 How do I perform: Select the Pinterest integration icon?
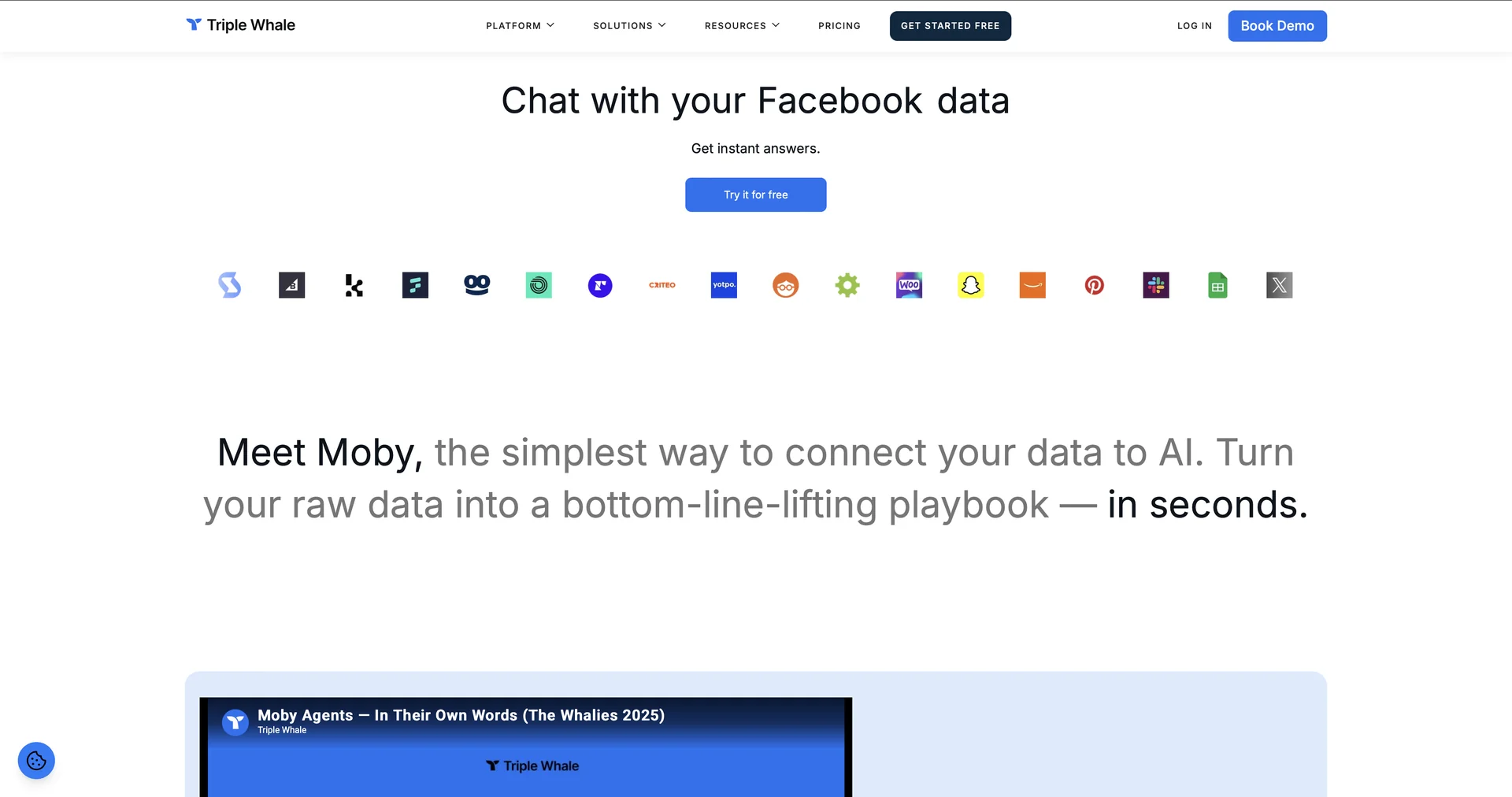pyautogui.click(x=1095, y=285)
